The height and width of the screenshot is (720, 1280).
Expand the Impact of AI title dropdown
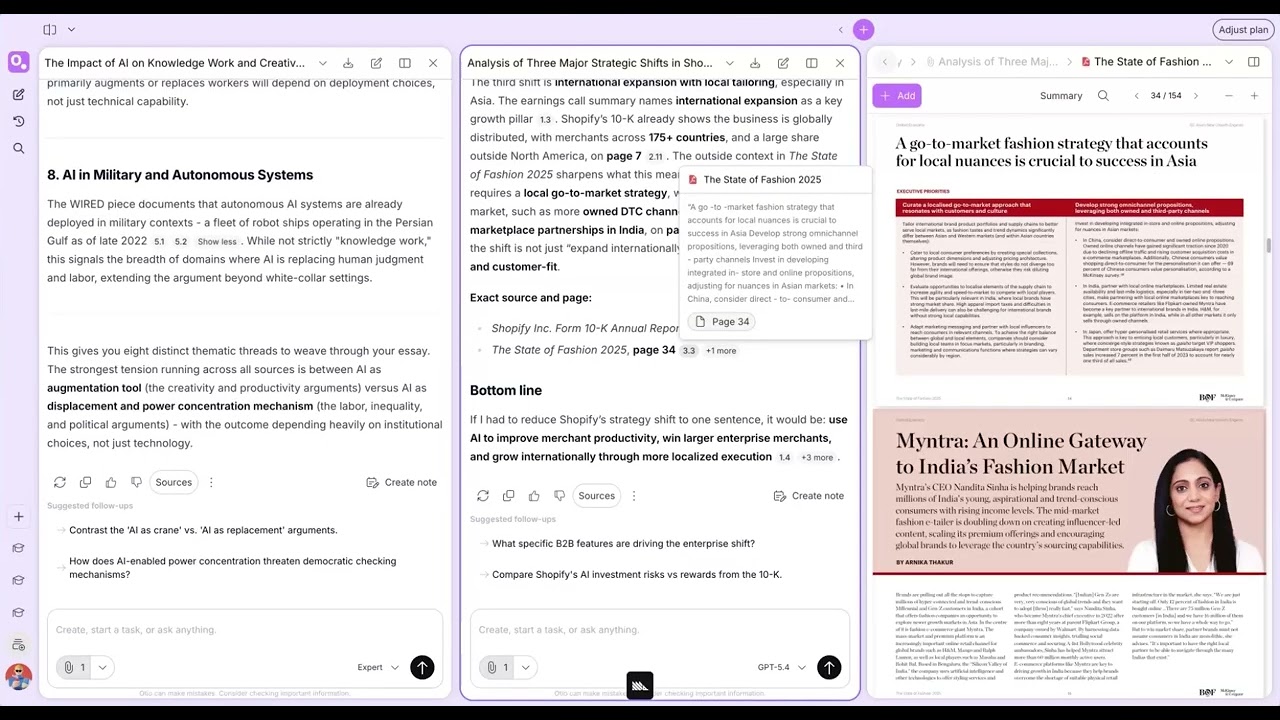pyautogui.click(x=322, y=63)
